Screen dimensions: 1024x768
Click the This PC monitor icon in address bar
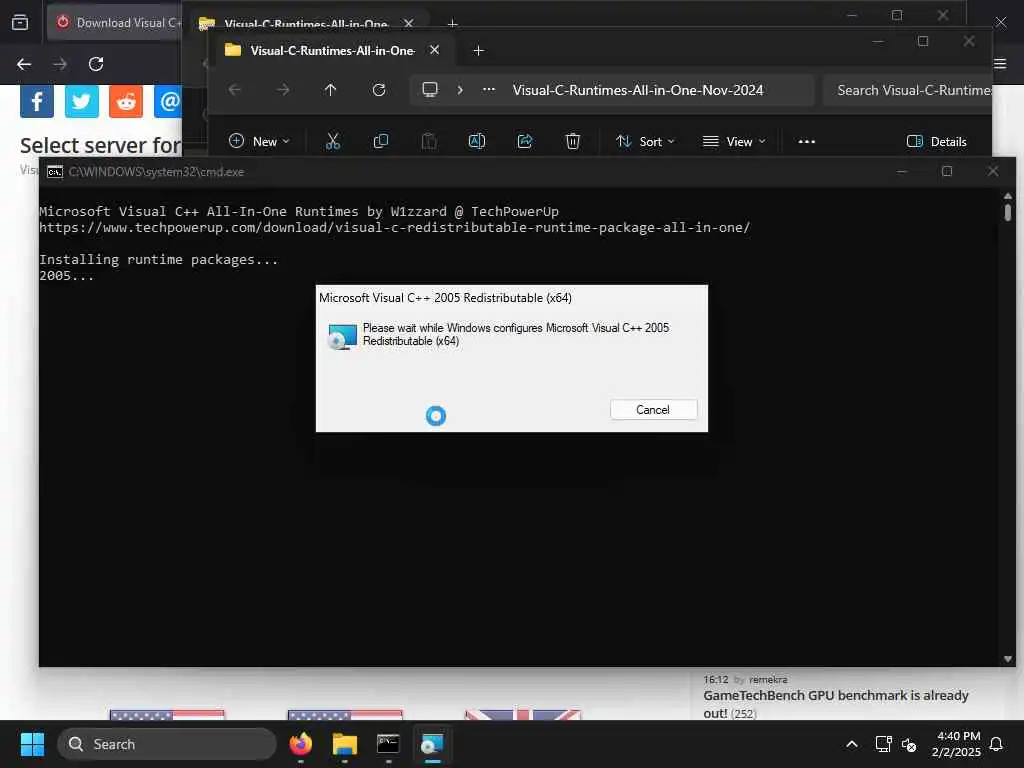pyautogui.click(x=430, y=89)
